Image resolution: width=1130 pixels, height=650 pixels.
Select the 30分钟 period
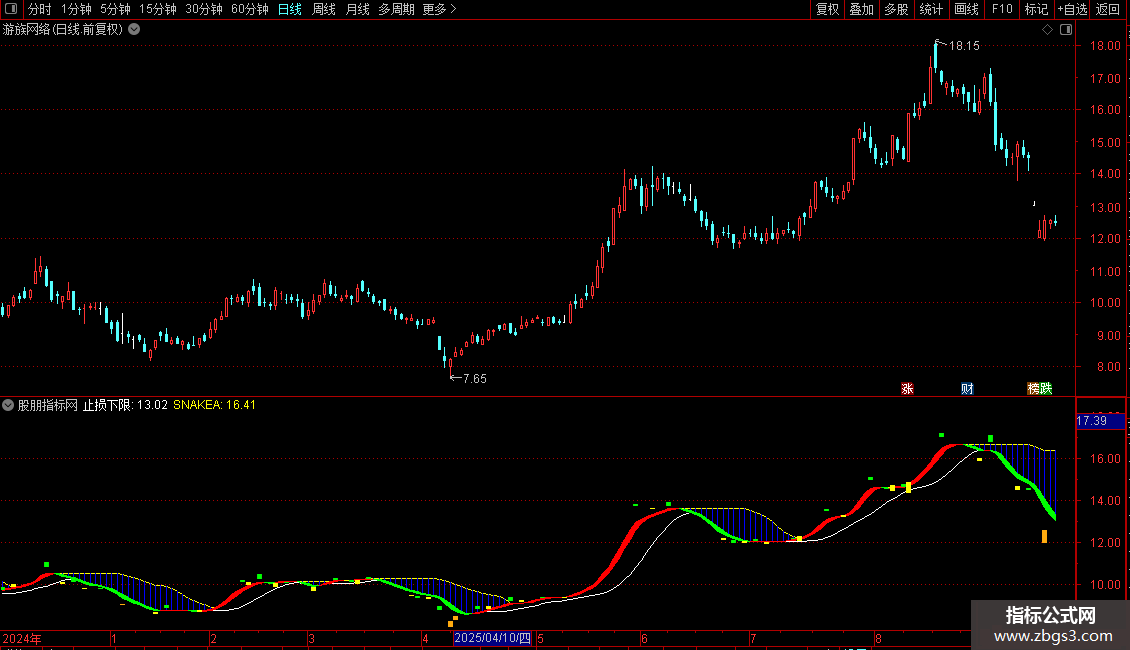click(204, 9)
